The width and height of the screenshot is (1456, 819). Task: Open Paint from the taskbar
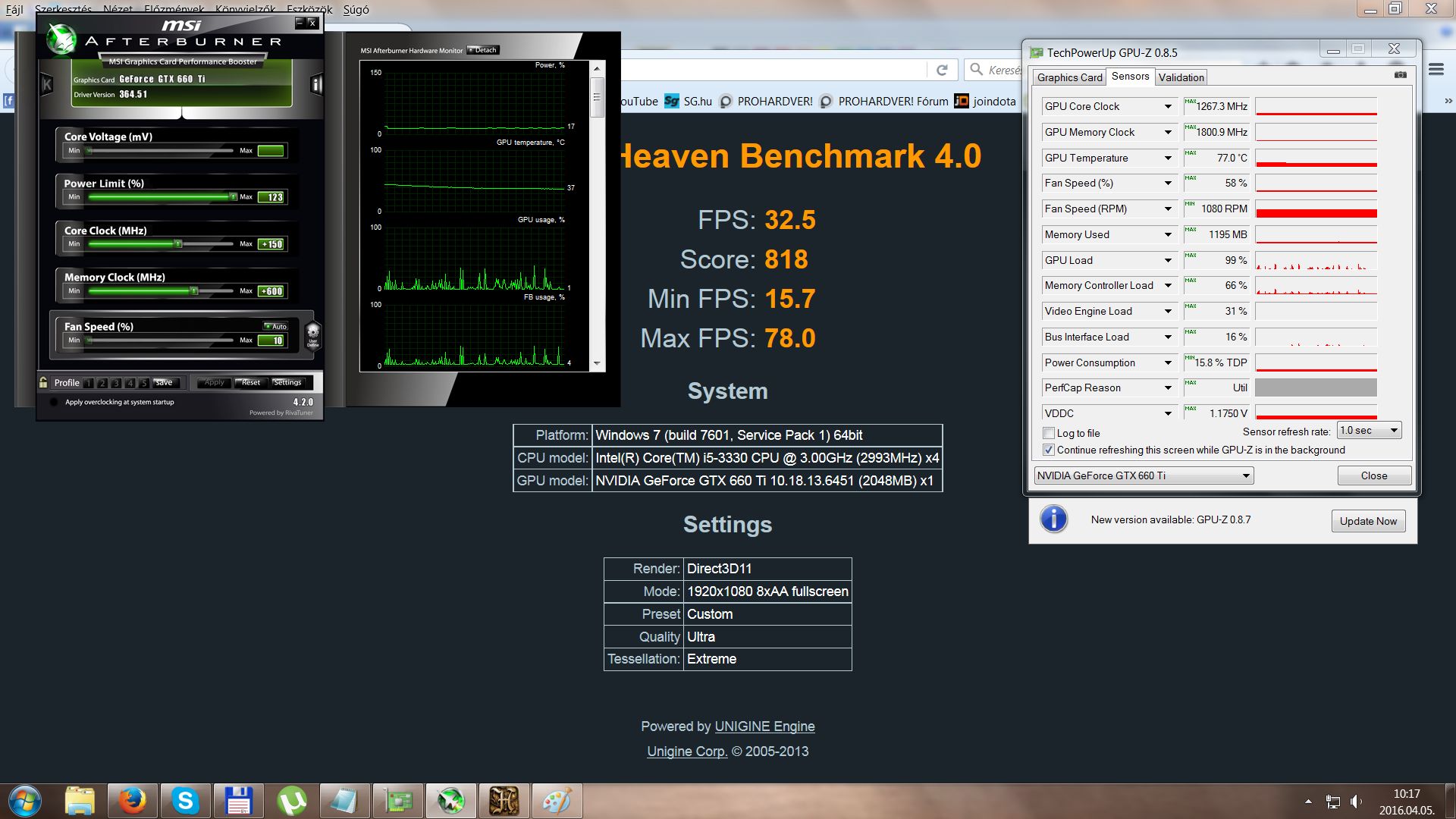coord(557,801)
